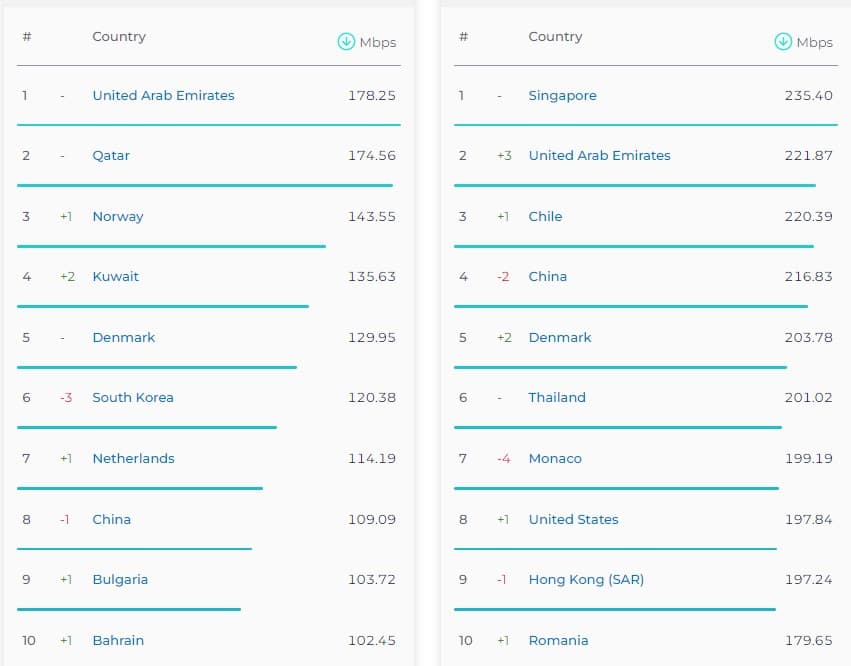Open the Qatar country link
The height and width of the screenshot is (666, 851).
coord(111,156)
